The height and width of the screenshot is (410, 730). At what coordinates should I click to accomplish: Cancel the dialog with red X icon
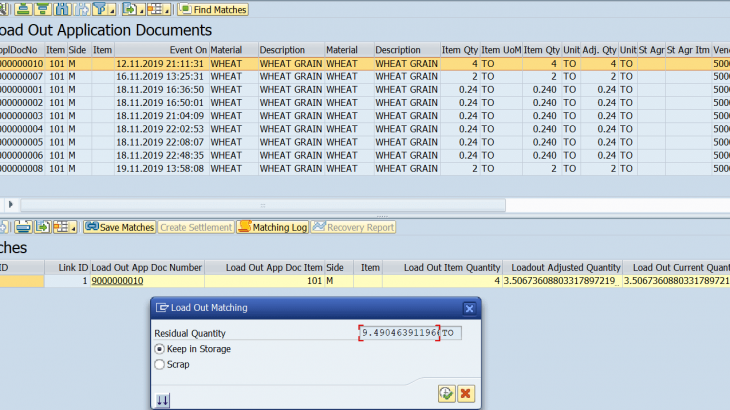[466, 394]
